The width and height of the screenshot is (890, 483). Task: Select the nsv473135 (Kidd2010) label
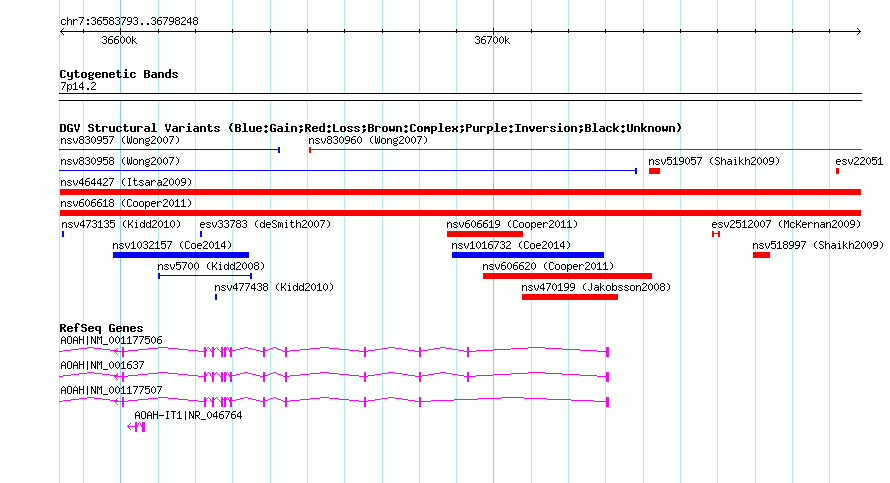click(121, 224)
